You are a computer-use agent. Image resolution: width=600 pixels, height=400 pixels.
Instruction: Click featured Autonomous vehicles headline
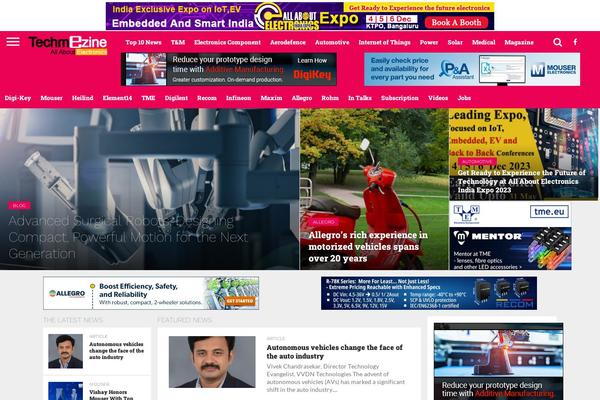[x=334, y=352]
